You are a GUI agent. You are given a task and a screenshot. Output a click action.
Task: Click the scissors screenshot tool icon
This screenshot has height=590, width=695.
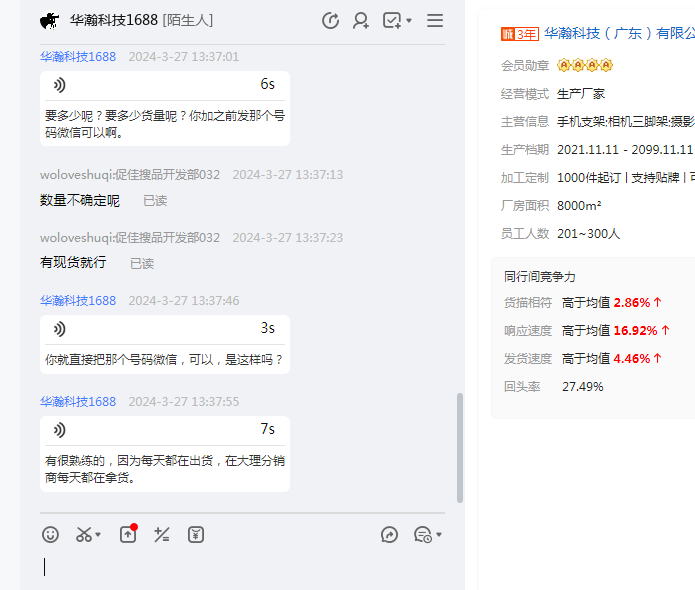[x=84, y=535]
